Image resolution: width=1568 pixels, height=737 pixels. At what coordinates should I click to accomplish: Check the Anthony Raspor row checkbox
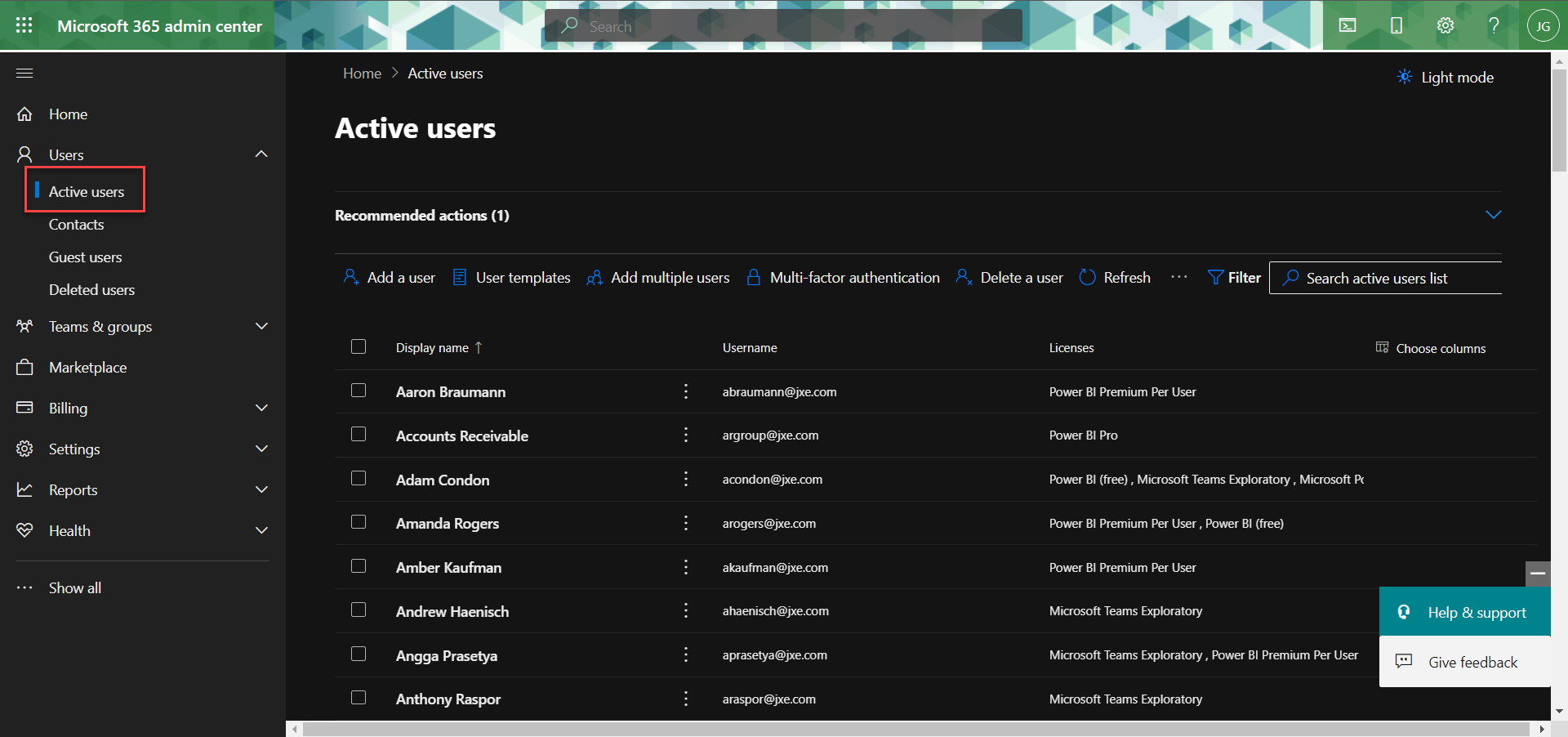click(x=359, y=698)
